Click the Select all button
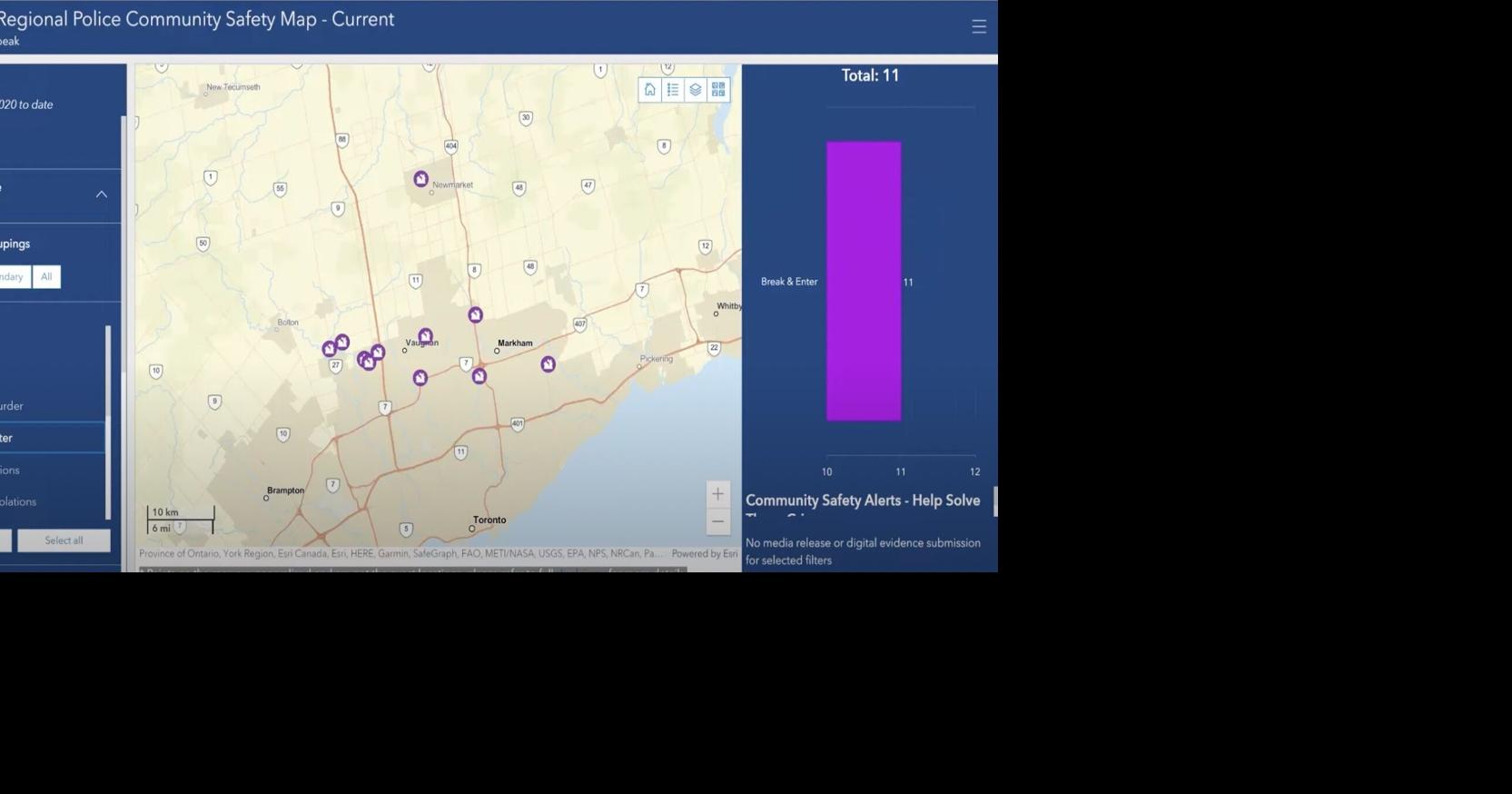Screen dimensions: 1512x794 click(64, 541)
